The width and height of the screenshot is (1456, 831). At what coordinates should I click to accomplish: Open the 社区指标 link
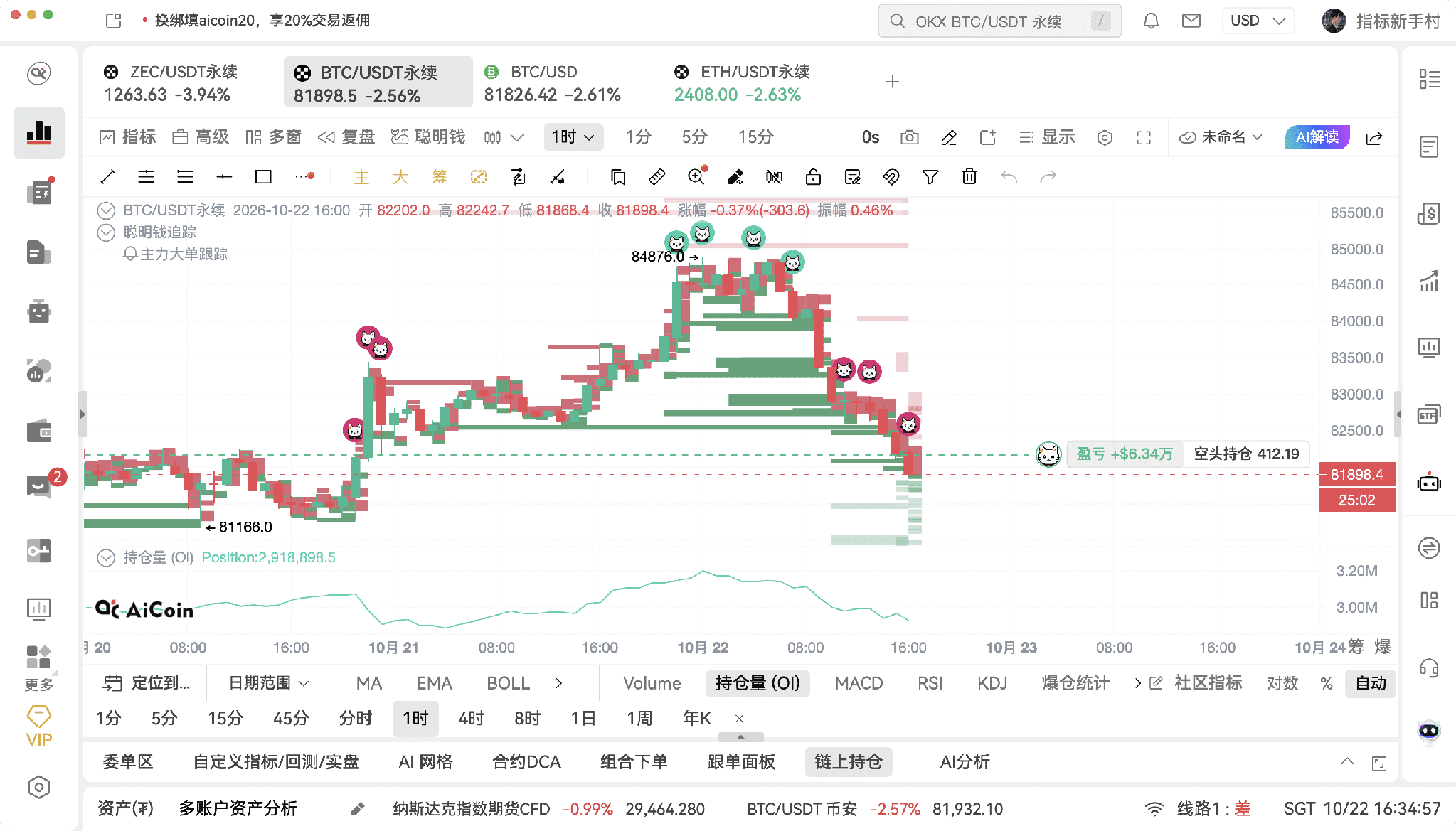click(x=1196, y=683)
